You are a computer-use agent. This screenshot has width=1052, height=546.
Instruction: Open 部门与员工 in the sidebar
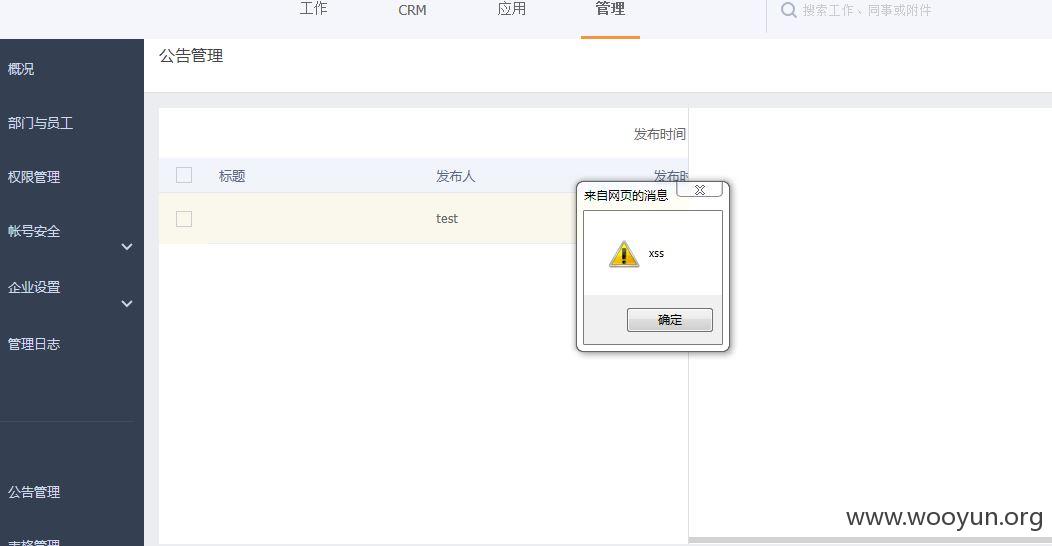tap(40, 123)
